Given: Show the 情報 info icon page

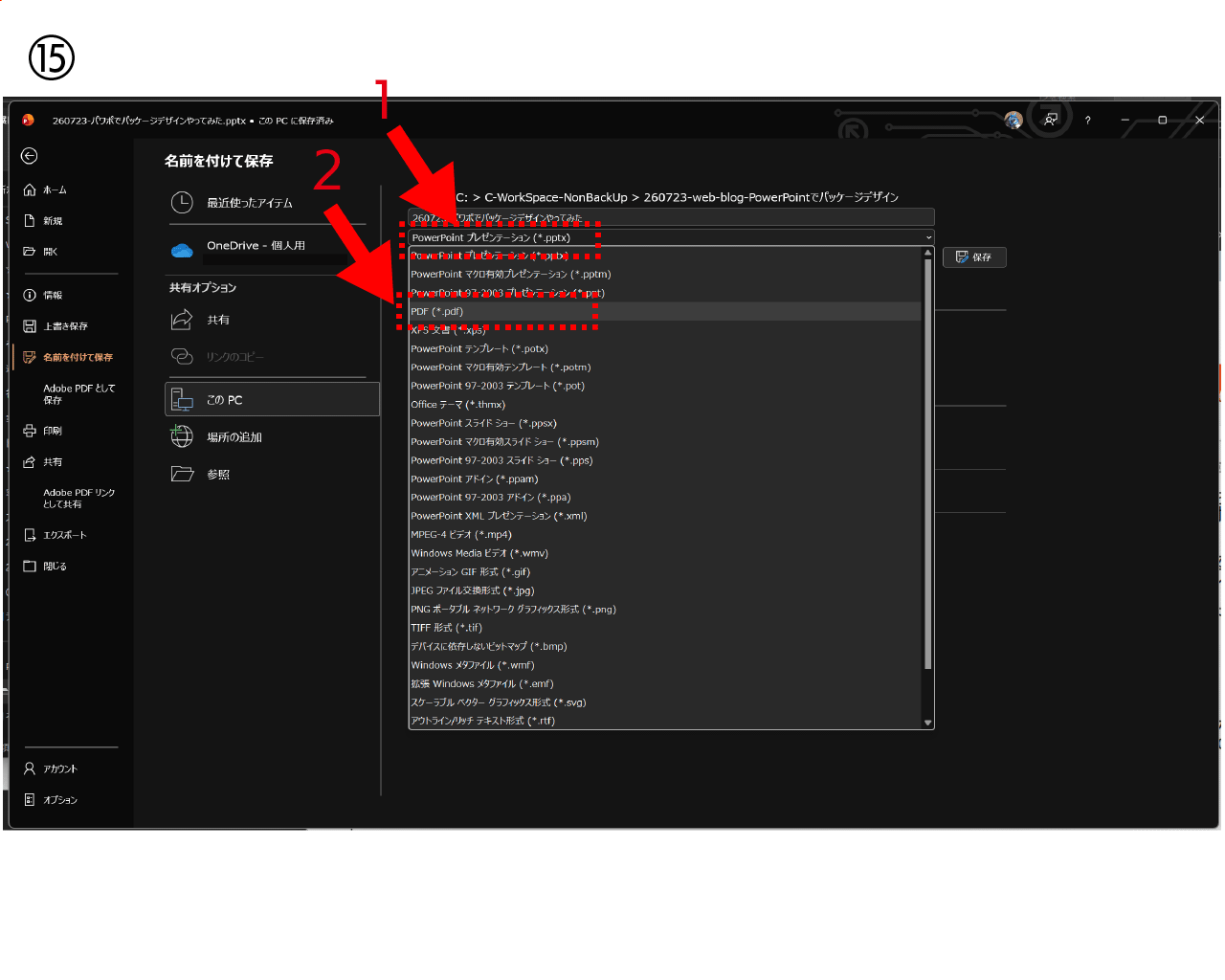Looking at the screenshot, I should click(x=30, y=296).
